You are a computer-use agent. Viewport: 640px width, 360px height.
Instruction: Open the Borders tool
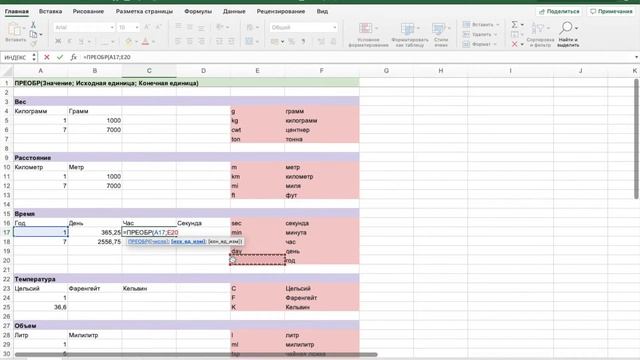105,42
